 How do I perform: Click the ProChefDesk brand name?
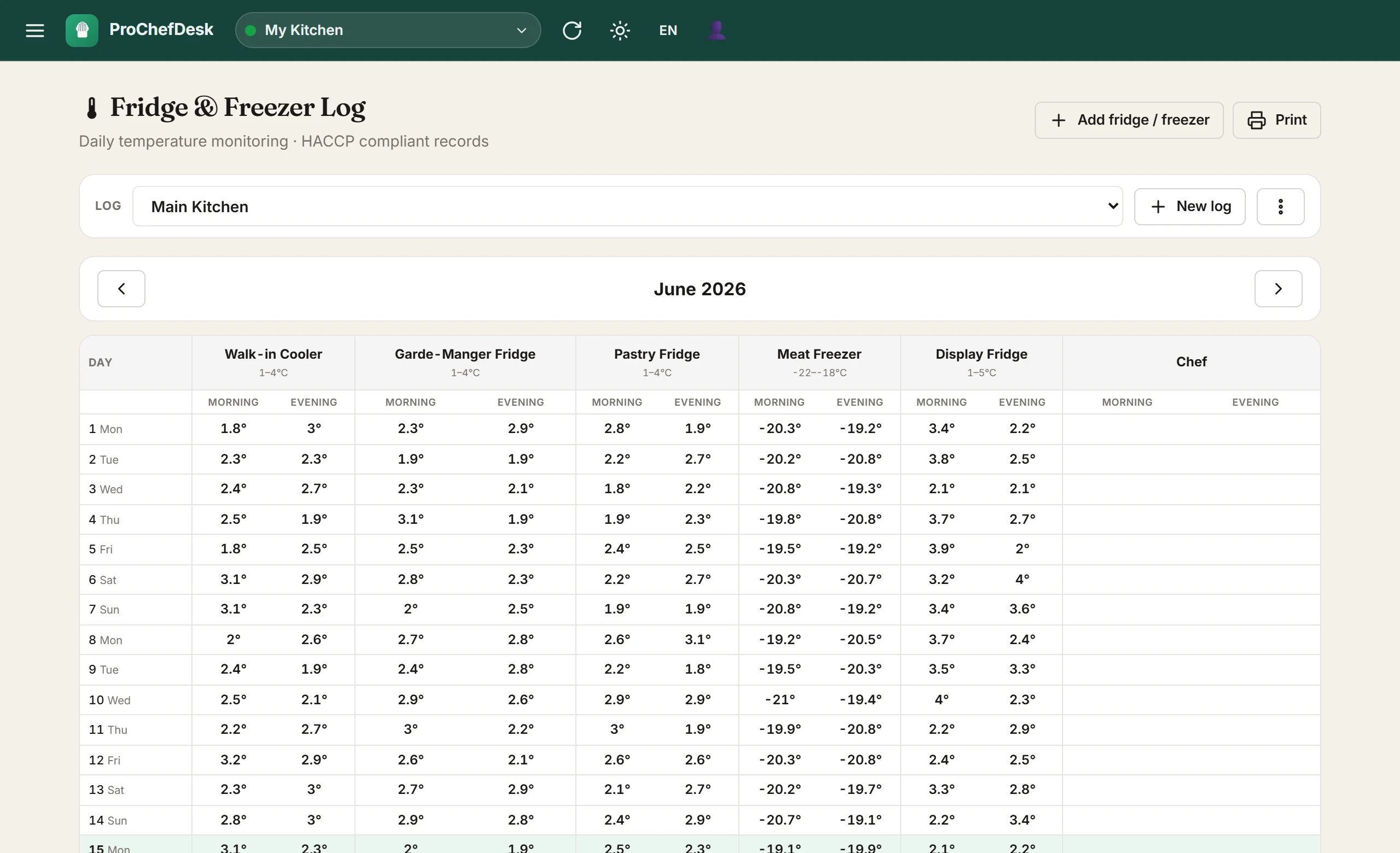pyautogui.click(x=161, y=30)
